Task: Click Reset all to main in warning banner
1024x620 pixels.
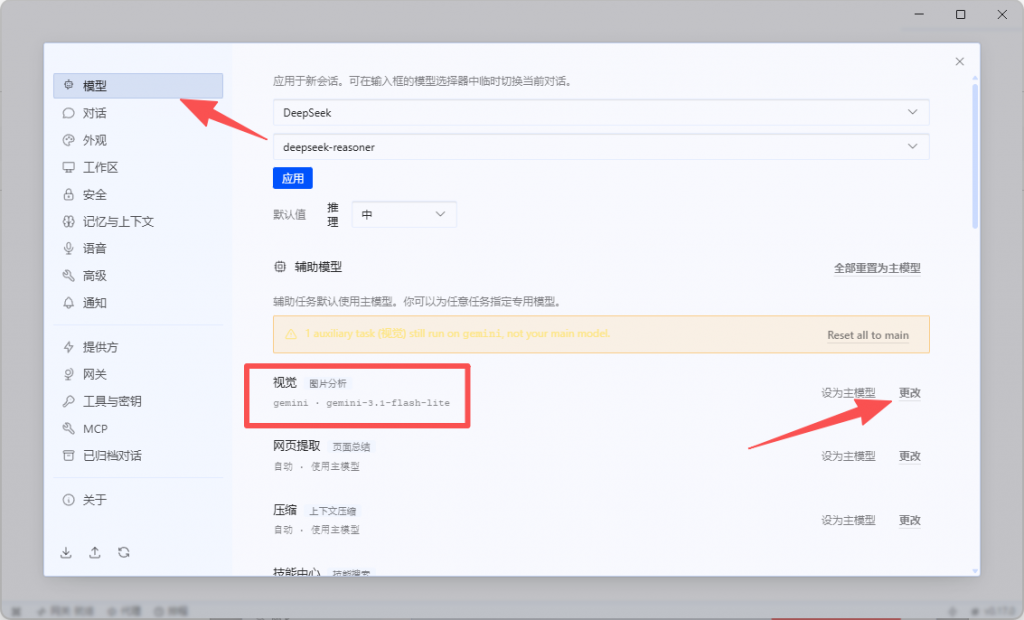Action: [x=868, y=335]
